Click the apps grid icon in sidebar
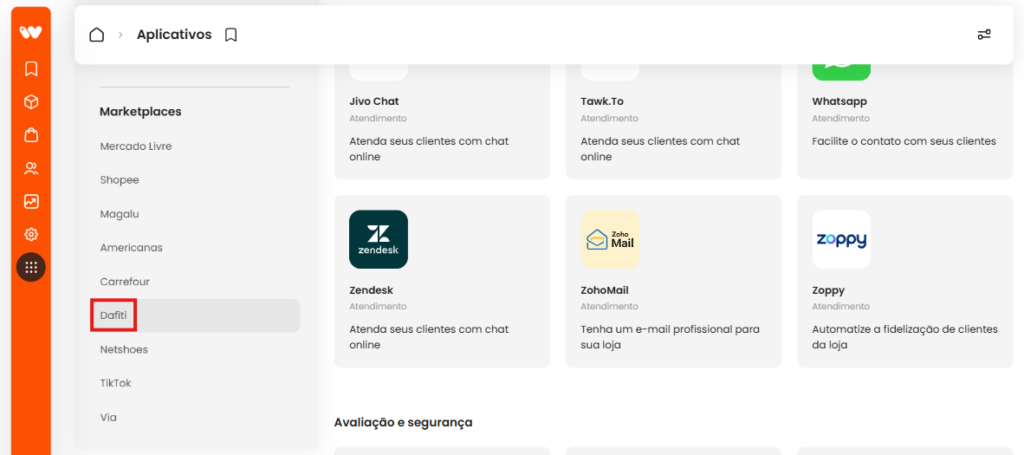Screen dimensions: 1024x455 31,267
